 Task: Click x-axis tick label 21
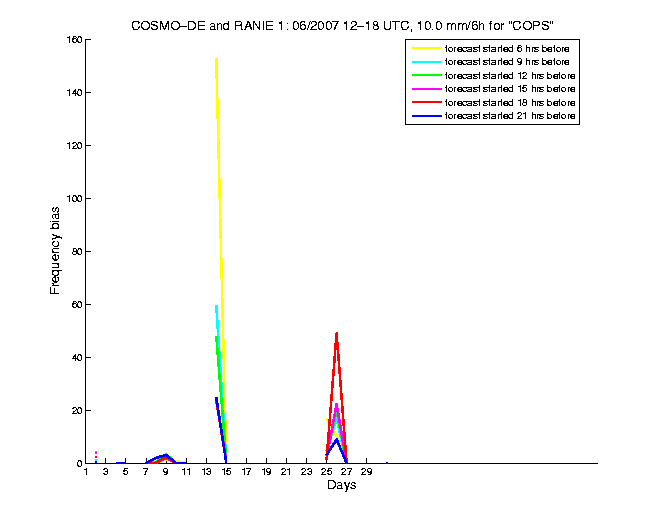click(286, 472)
